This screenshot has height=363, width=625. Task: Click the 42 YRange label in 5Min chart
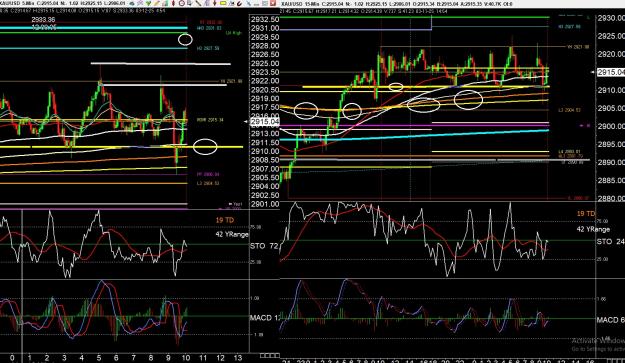232,234
